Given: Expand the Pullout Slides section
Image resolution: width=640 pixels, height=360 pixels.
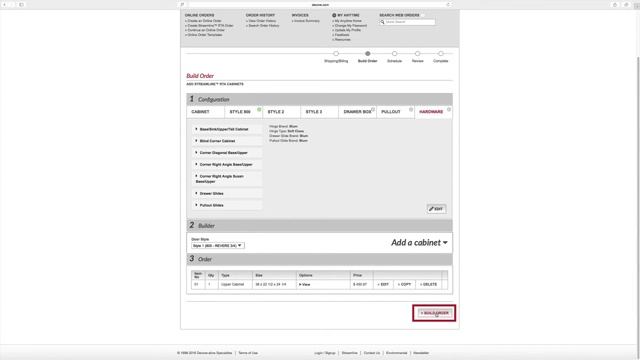Looking at the screenshot, I should coord(227,205).
